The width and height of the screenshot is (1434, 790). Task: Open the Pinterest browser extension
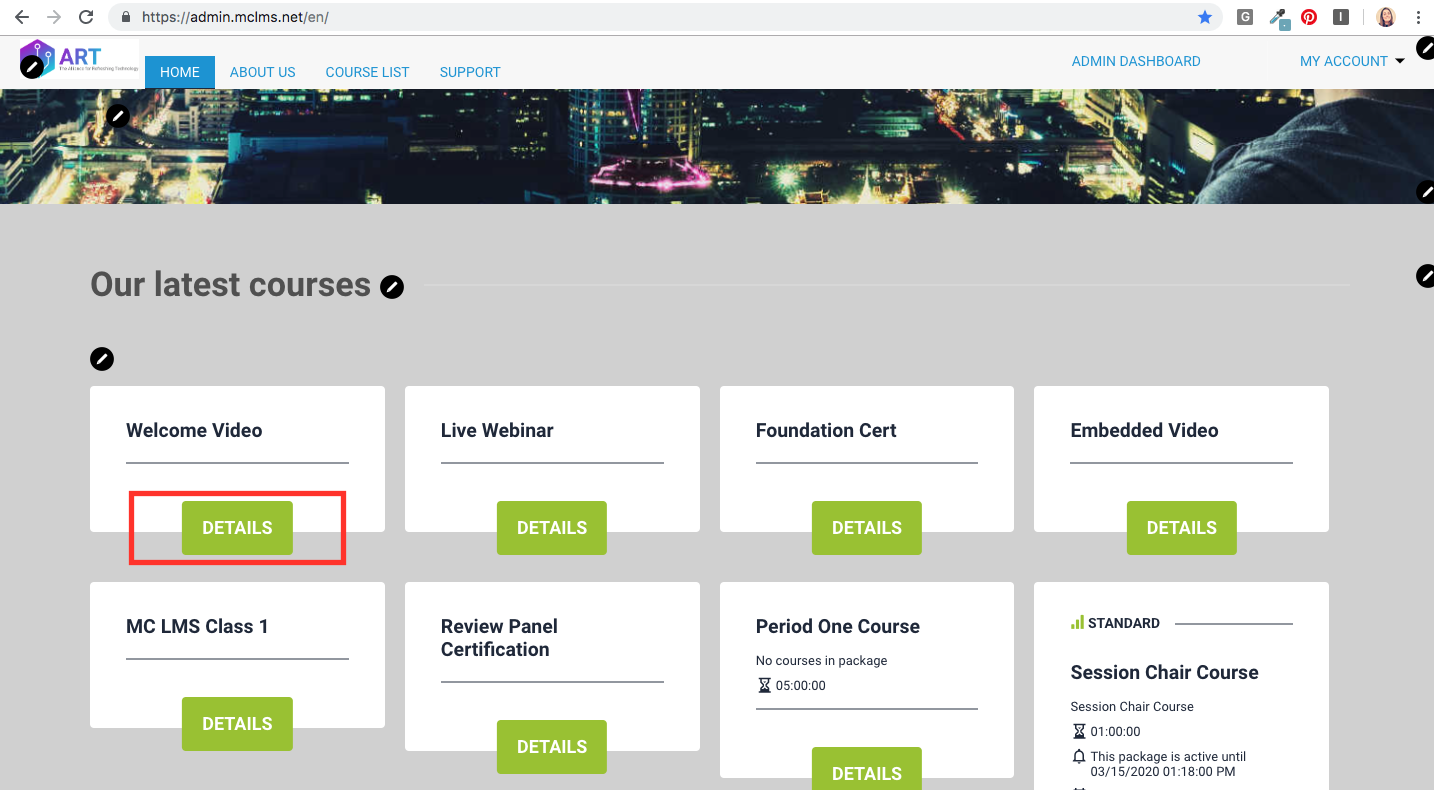coord(1309,16)
